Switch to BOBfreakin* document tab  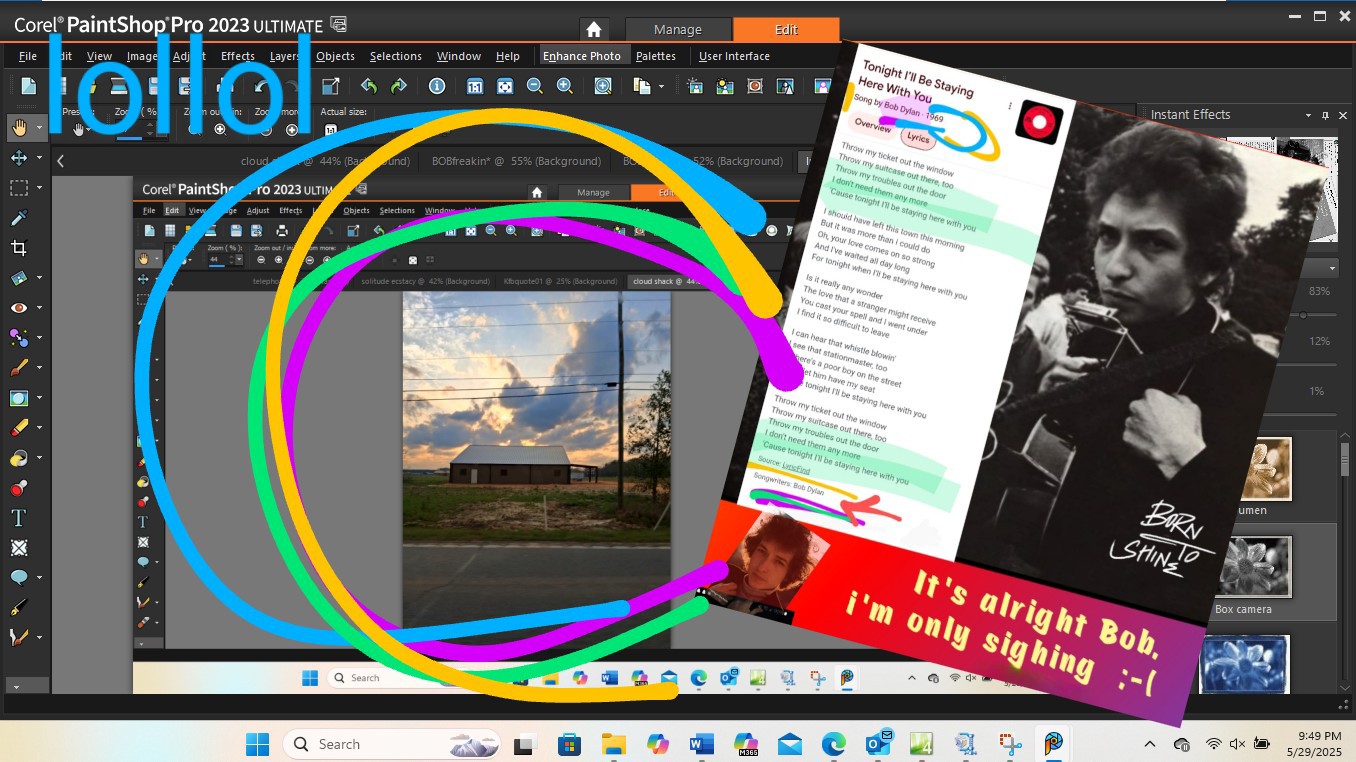coord(516,161)
